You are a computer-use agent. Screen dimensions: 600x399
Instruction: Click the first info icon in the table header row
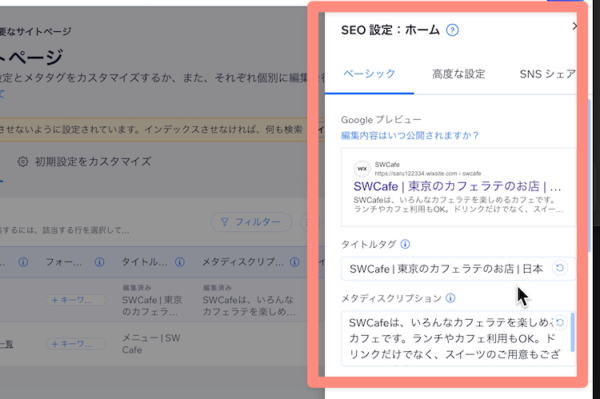click(x=23, y=262)
